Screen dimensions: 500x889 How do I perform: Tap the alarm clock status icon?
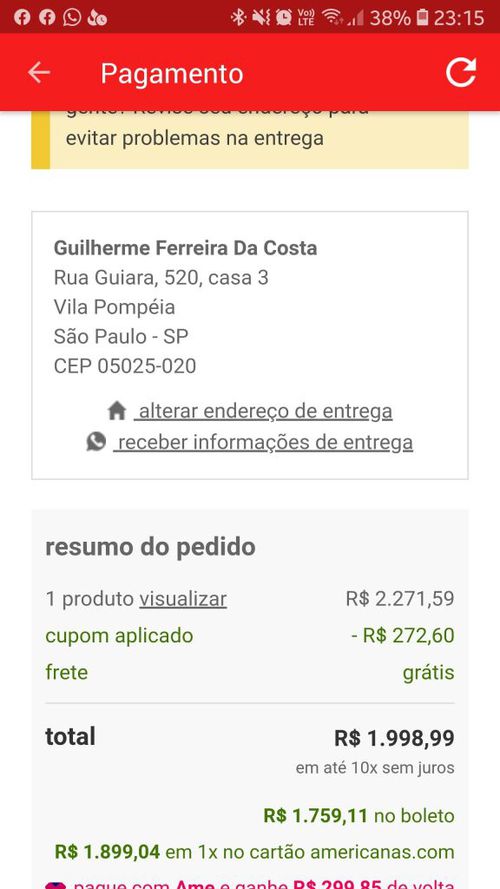(x=283, y=18)
